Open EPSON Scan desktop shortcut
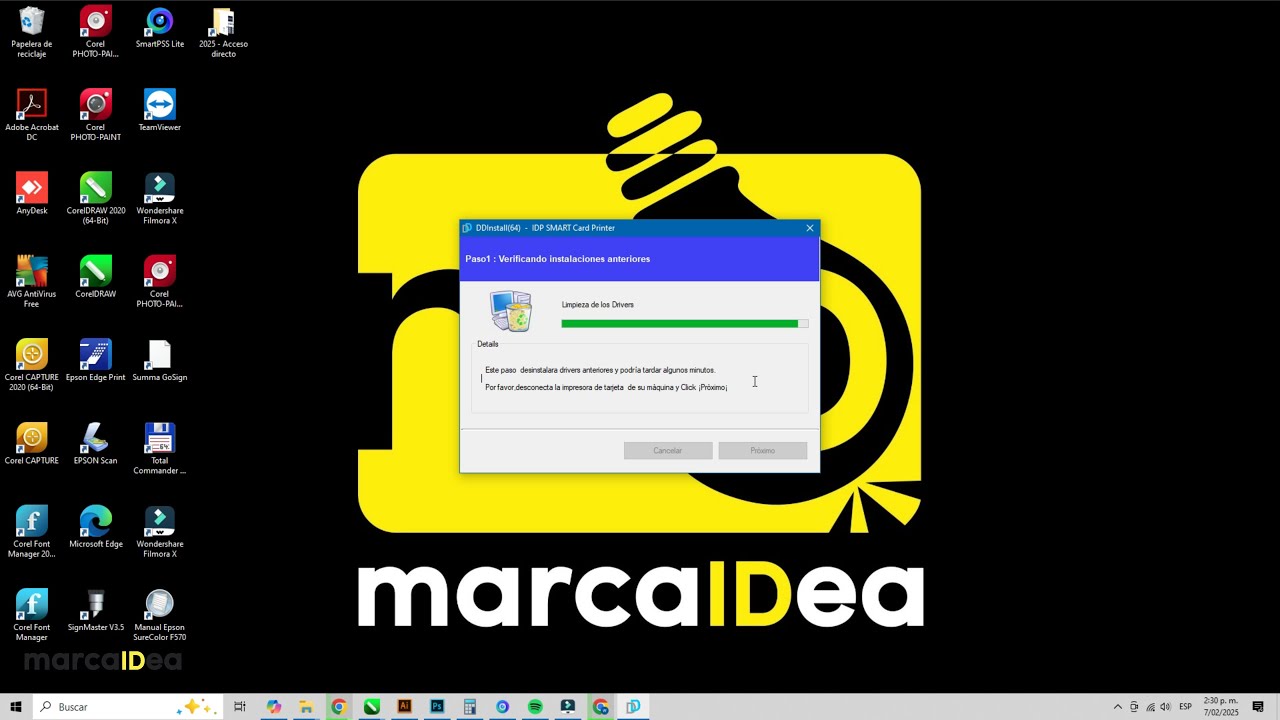The width and height of the screenshot is (1280, 720). pyautogui.click(x=96, y=444)
